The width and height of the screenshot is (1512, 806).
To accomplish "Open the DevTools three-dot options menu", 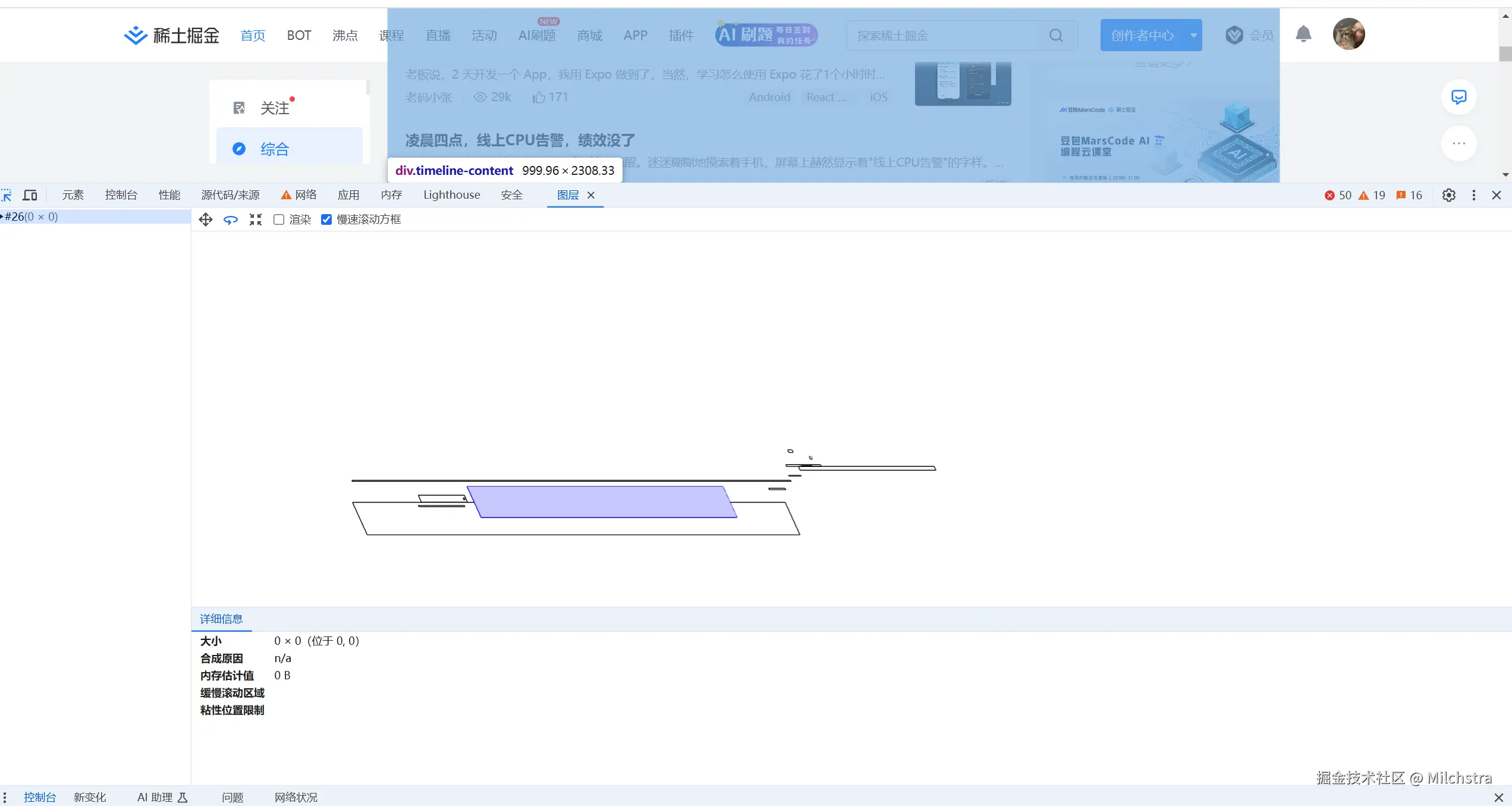I will pos(1473,195).
